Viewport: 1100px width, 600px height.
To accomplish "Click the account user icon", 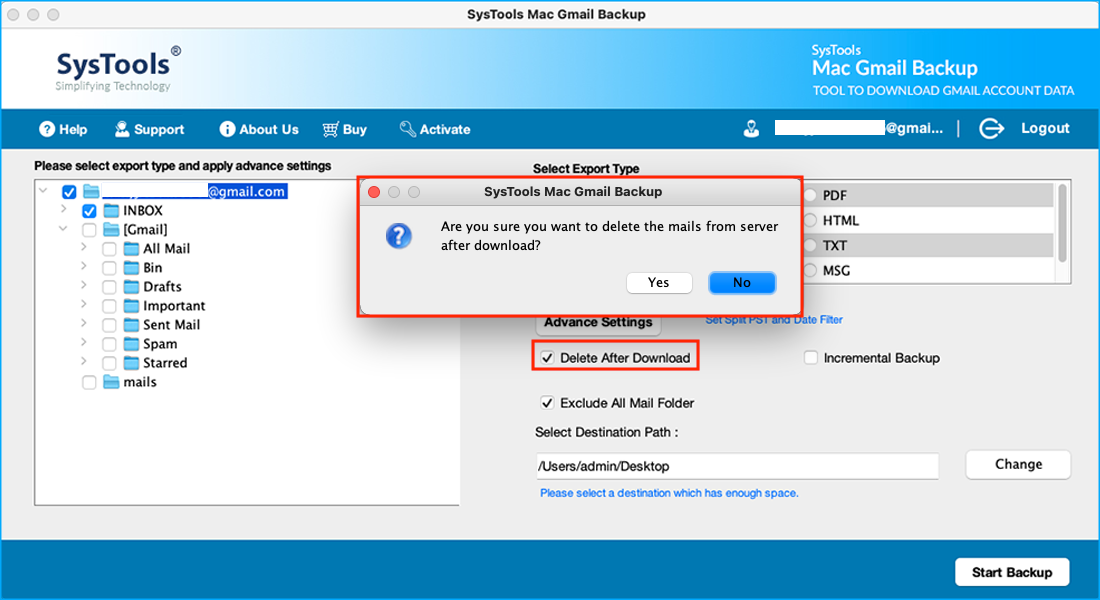I will (x=751, y=128).
